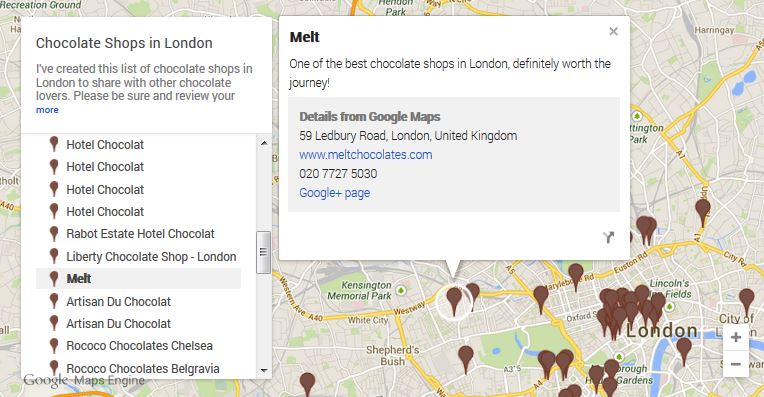Open www.meltchocolates.com link
The height and width of the screenshot is (397, 764).
(x=365, y=155)
